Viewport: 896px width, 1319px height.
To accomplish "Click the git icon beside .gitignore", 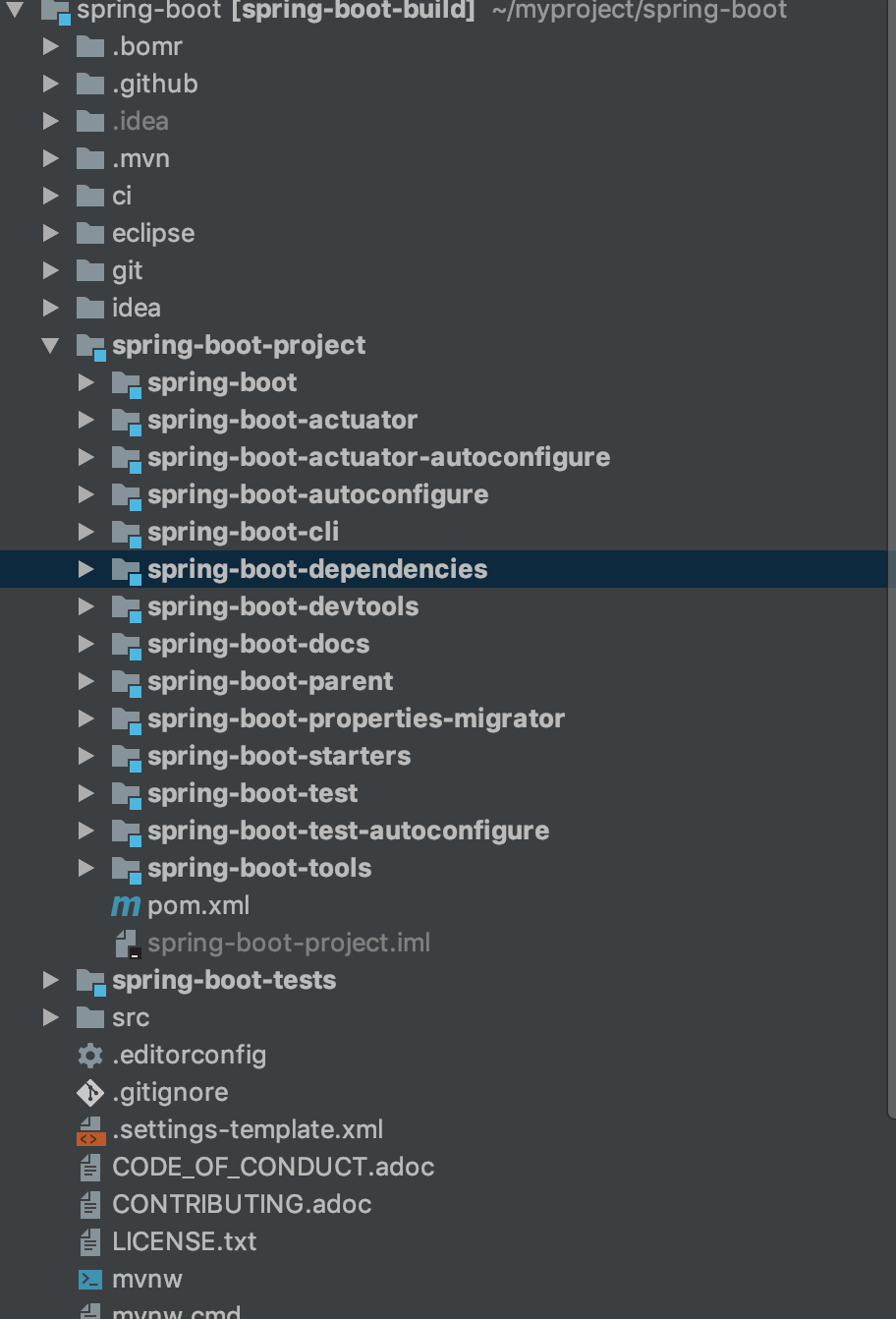I will pos(90,1092).
